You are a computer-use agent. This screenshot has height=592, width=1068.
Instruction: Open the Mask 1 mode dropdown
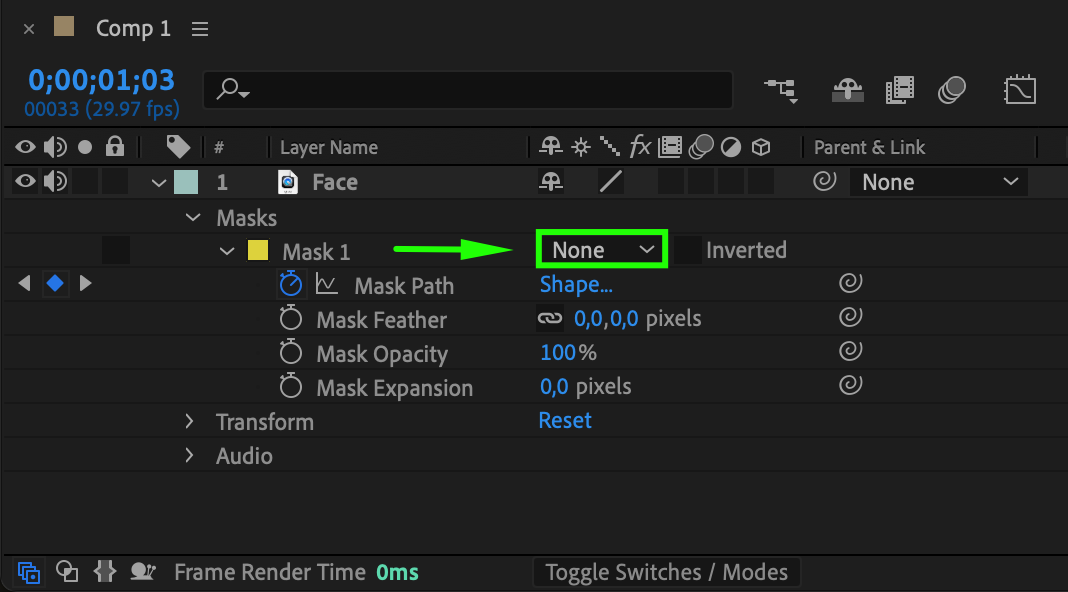coord(601,249)
